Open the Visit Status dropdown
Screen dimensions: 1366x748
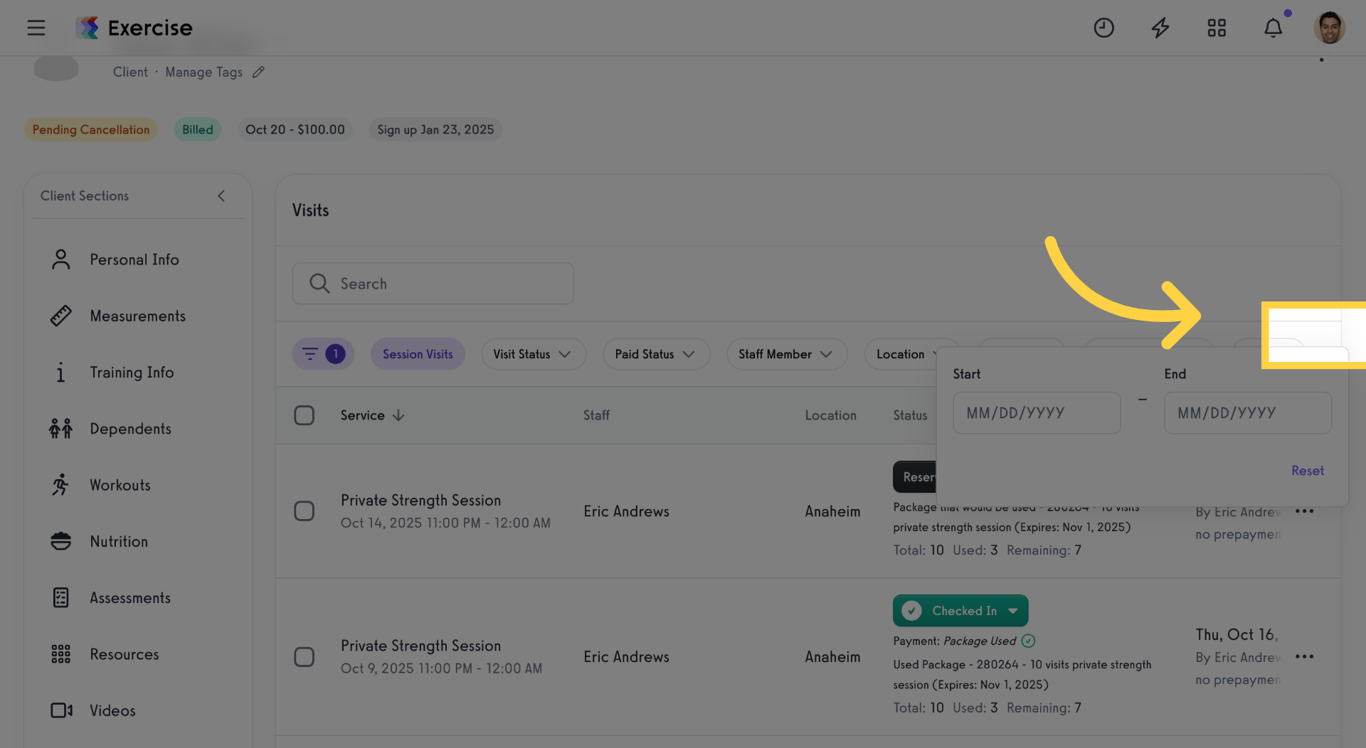point(533,353)
